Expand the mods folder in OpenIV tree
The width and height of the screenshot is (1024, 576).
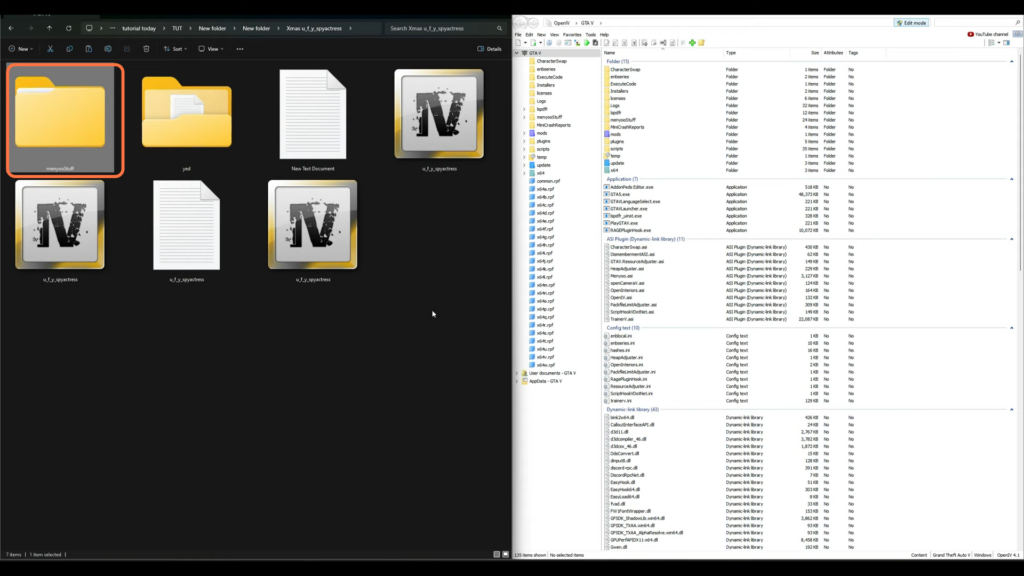click(524, 133)
